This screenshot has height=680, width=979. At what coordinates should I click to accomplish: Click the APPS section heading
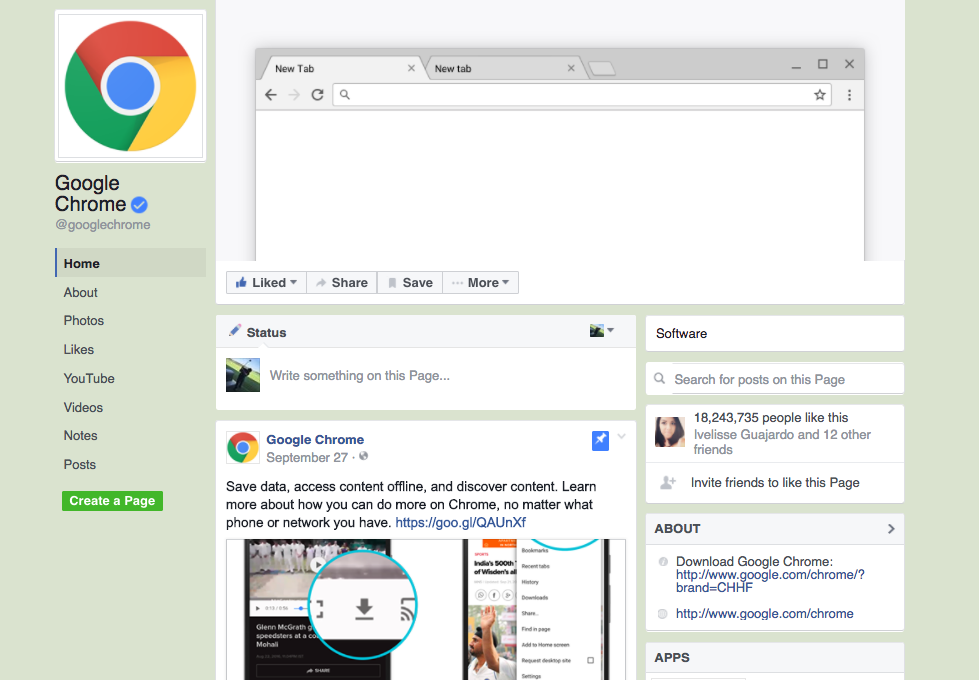pyautogui.click(x=672, y=658)
